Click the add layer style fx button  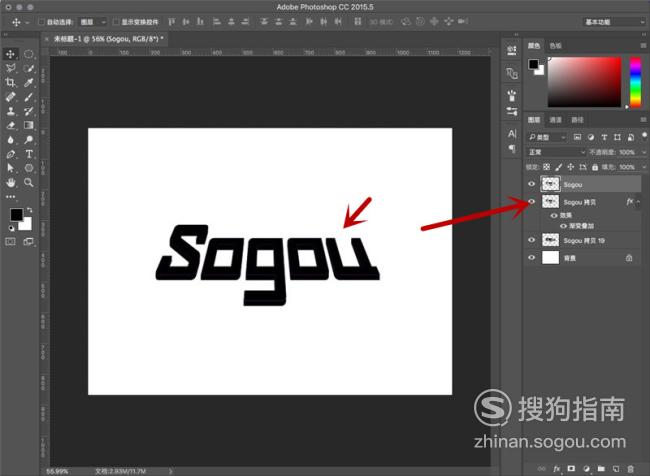556,469
